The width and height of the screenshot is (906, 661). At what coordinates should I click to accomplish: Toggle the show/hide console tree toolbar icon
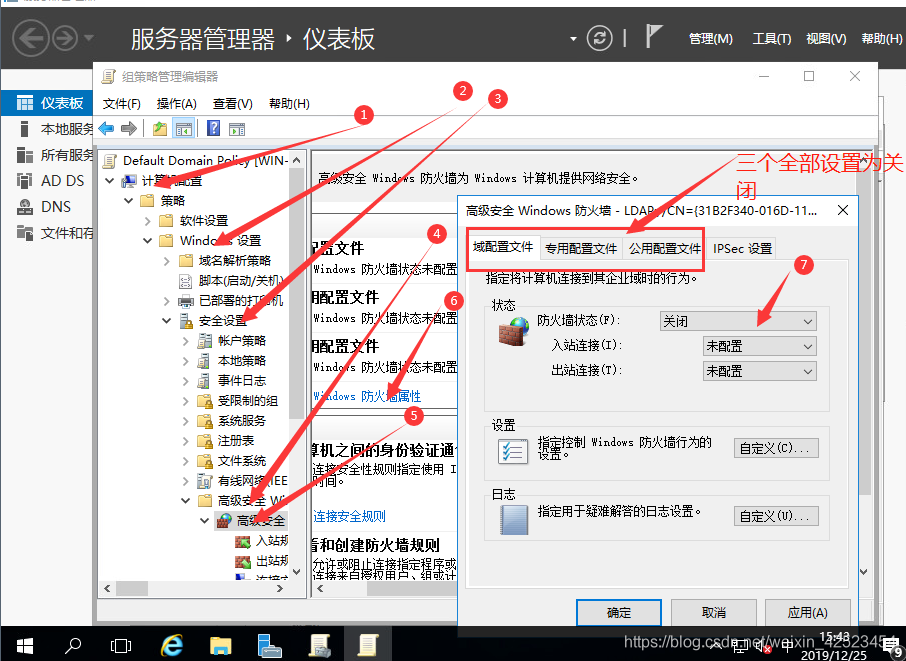pyautogui.click(x=184, y=129)
